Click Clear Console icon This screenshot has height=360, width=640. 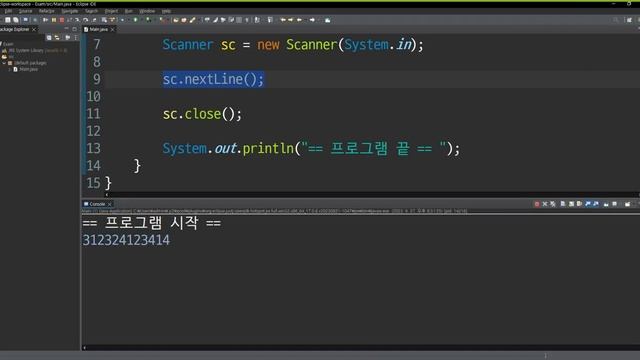(x=562, y=204)
